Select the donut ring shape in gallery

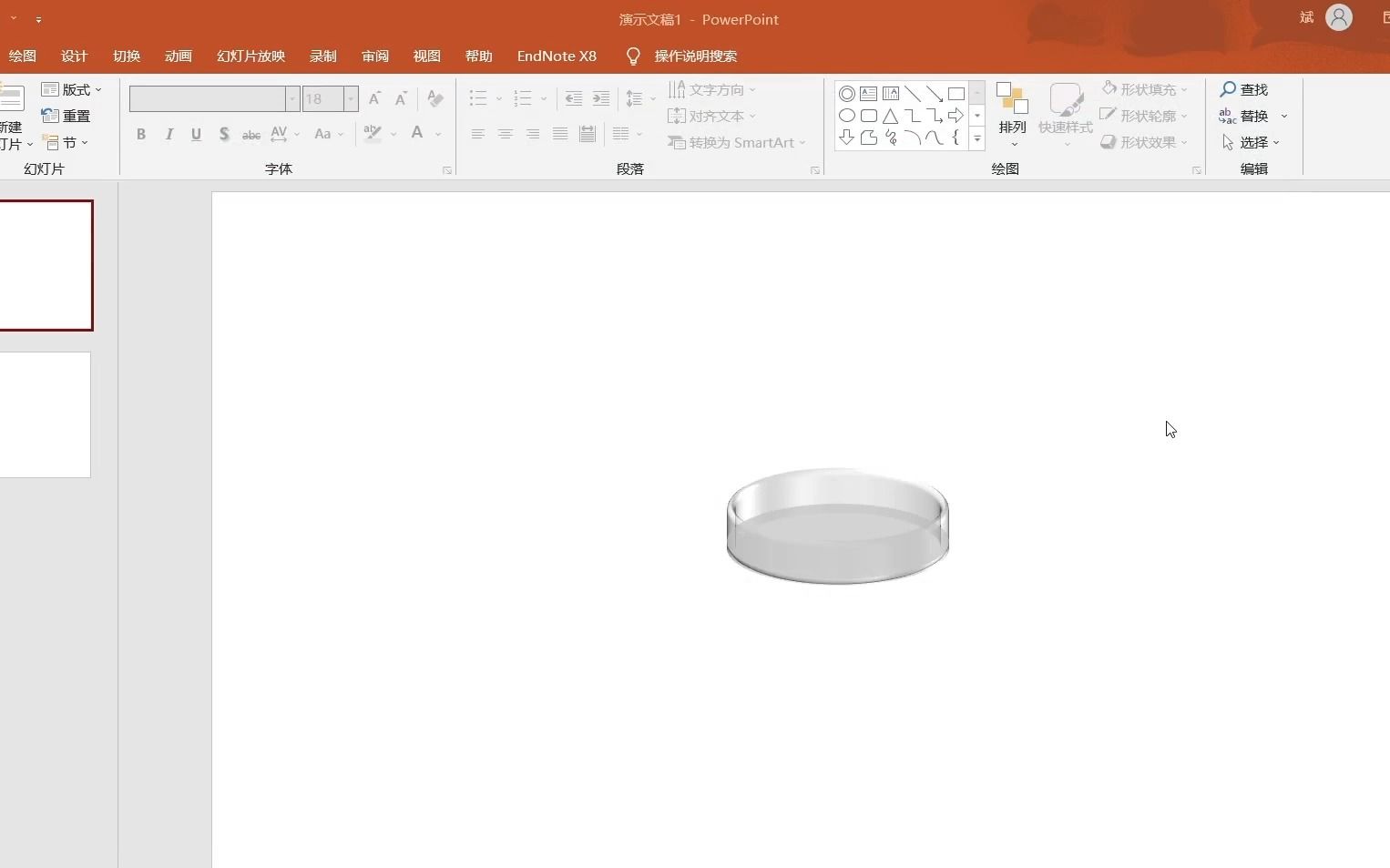(847, 94)
